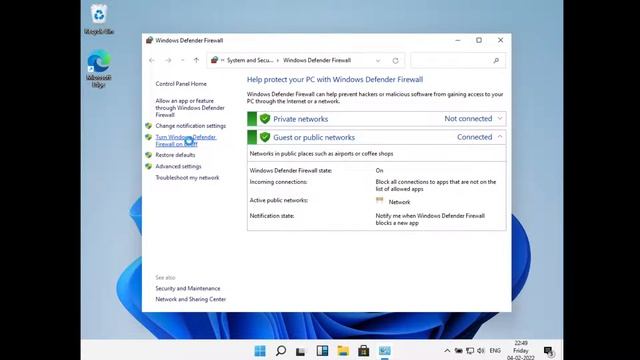
Task: Open Security and Maintenance
Action: point(188,289)
